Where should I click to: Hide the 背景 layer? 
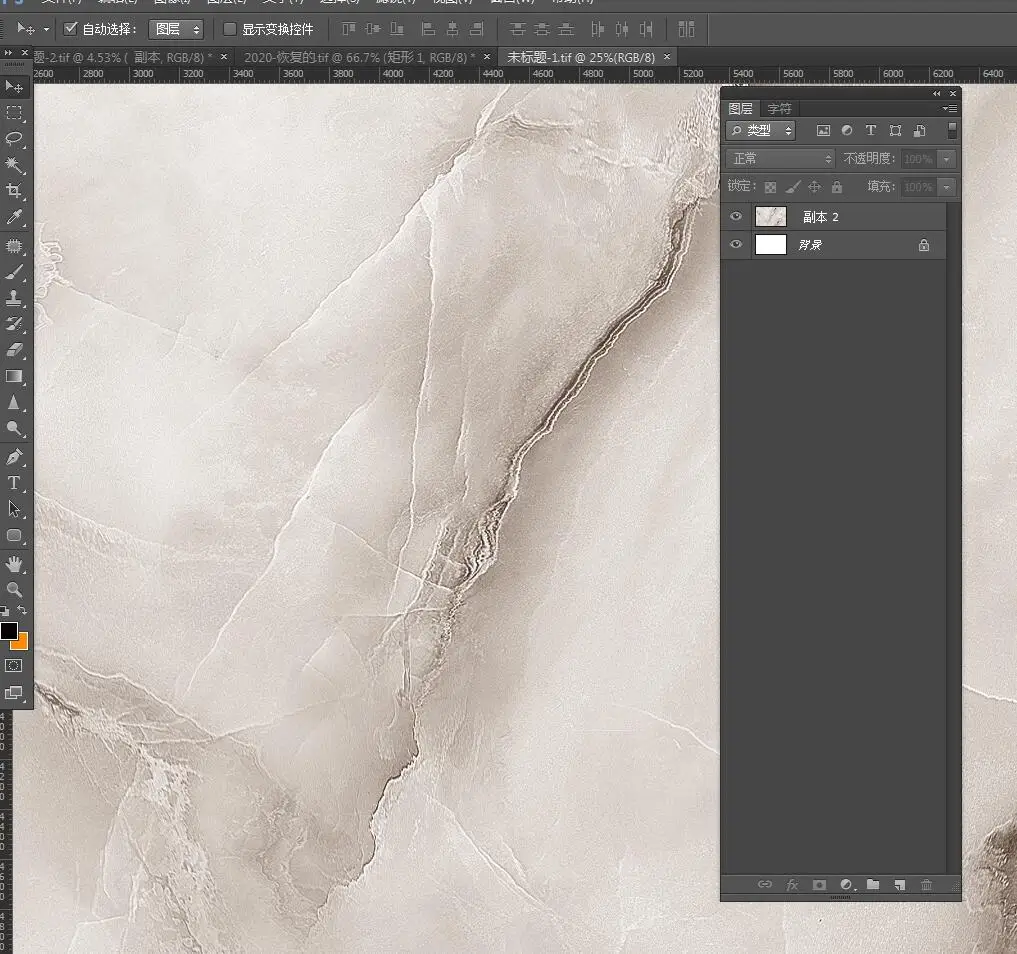click(737, 245)
